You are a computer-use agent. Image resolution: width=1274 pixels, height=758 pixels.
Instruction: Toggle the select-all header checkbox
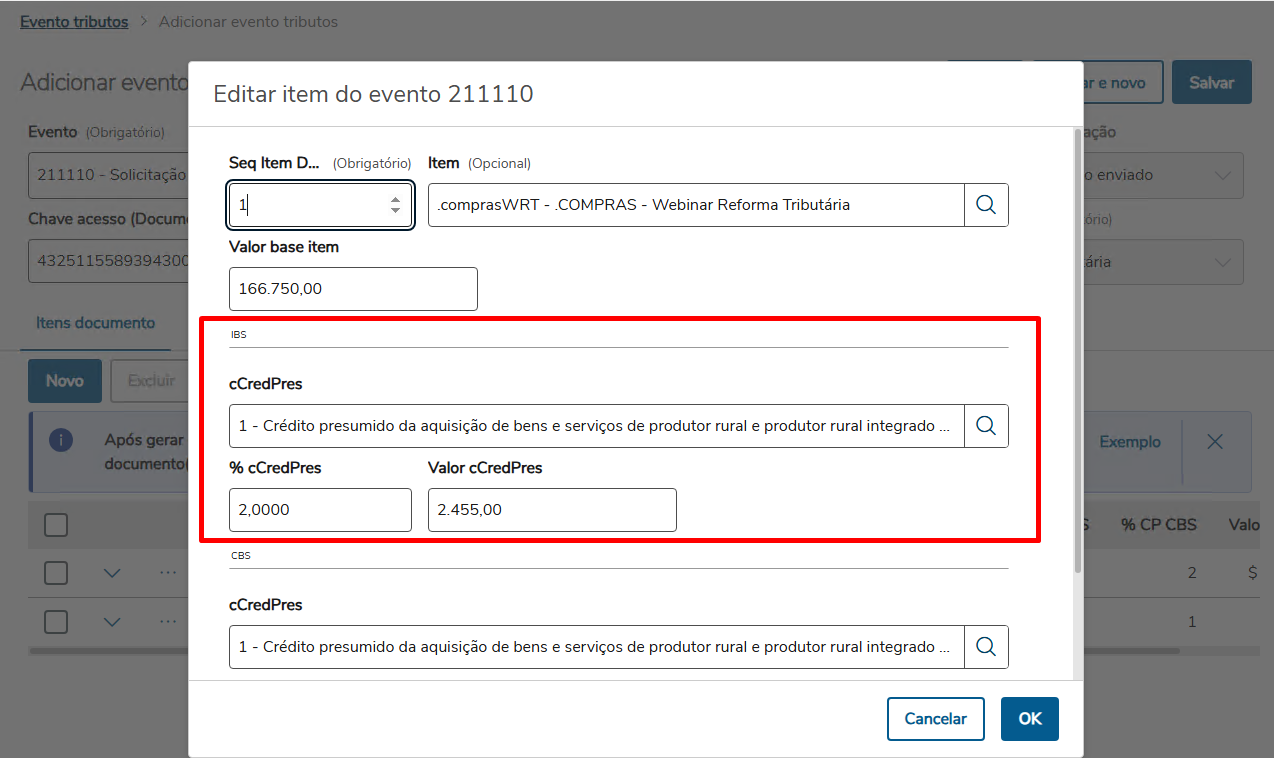(x=56, y=524)
